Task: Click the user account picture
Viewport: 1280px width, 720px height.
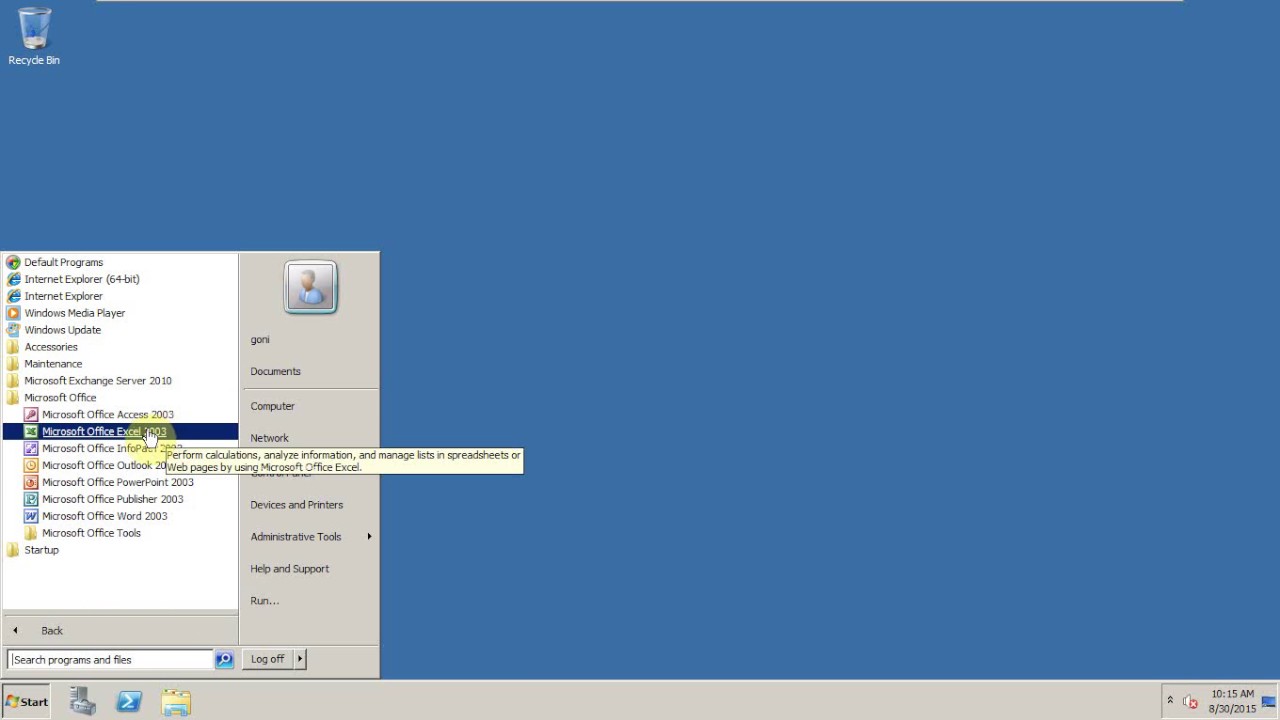Action: click(x=311, y=287)
